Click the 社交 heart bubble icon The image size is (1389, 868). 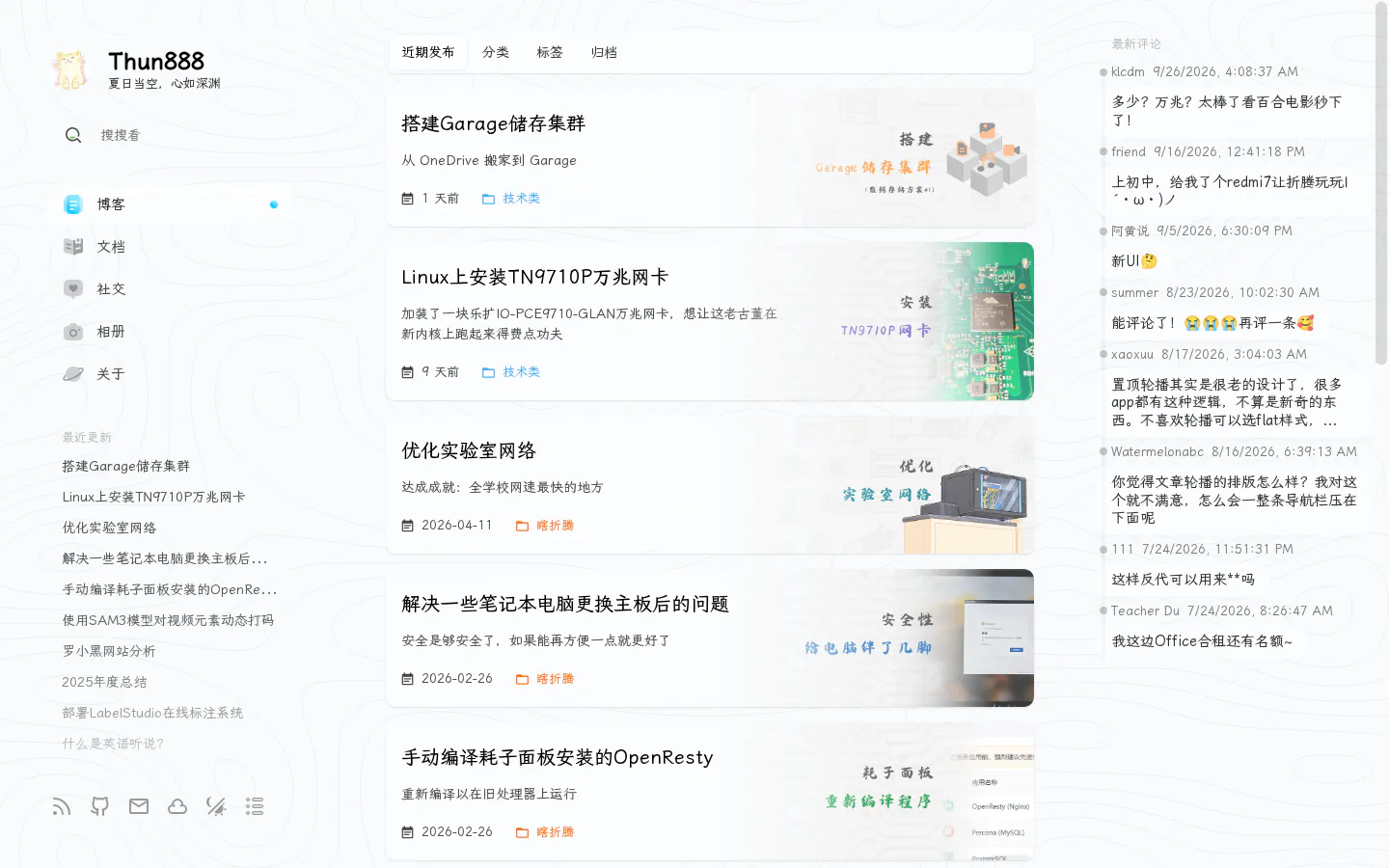(x=73, y=289)
